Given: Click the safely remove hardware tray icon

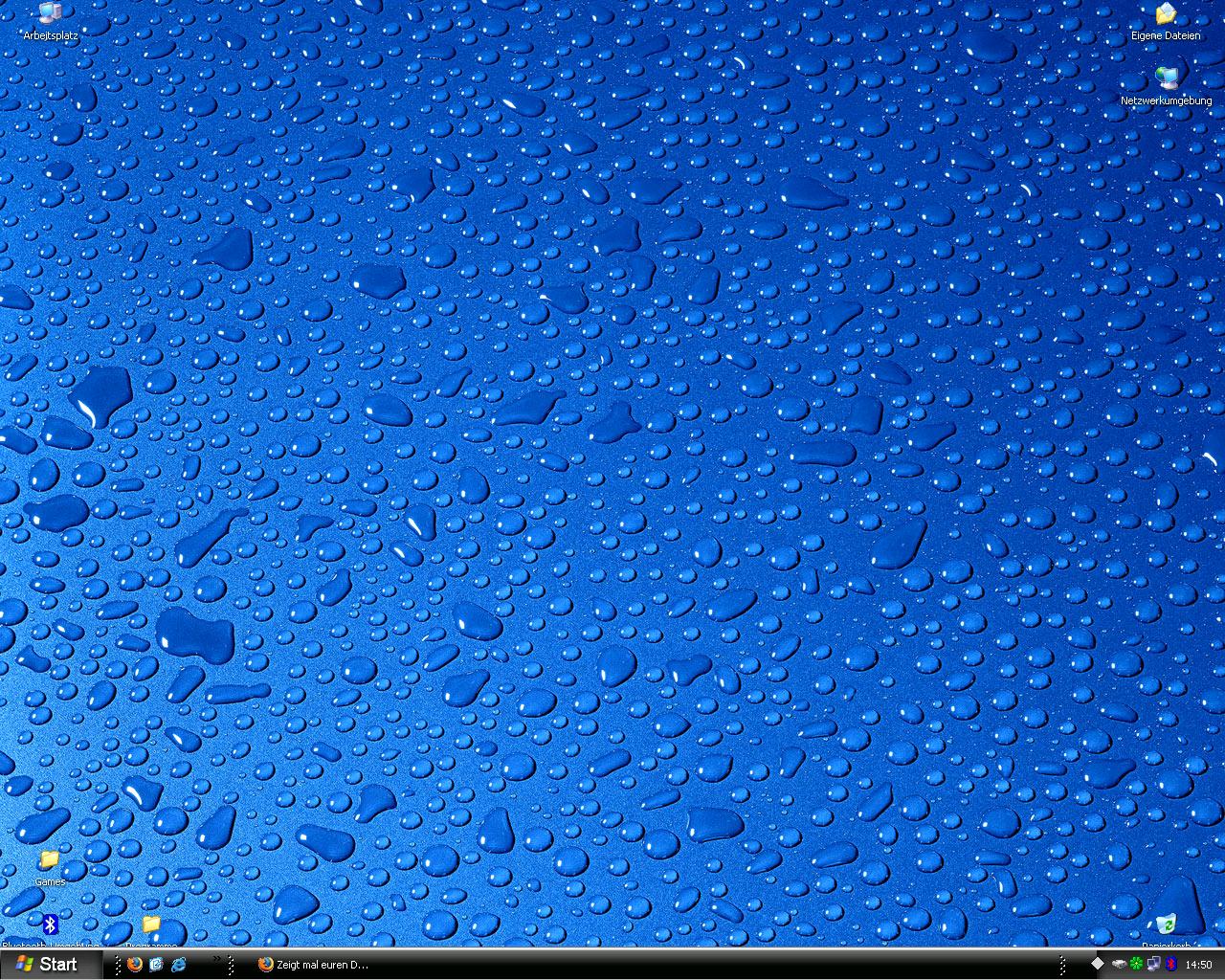Looking at the screenshot, I should 1120,965.
